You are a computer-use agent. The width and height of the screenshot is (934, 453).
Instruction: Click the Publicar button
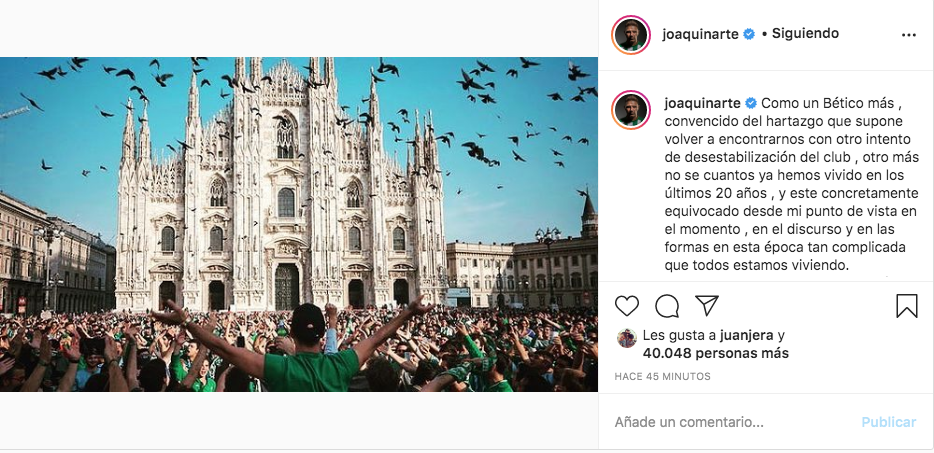[x=889, y=423]
